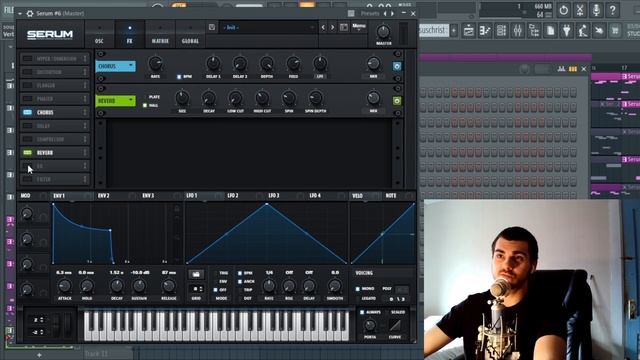Toggle portamento Always checkbox
640x360 pixels.
[362, 312]
